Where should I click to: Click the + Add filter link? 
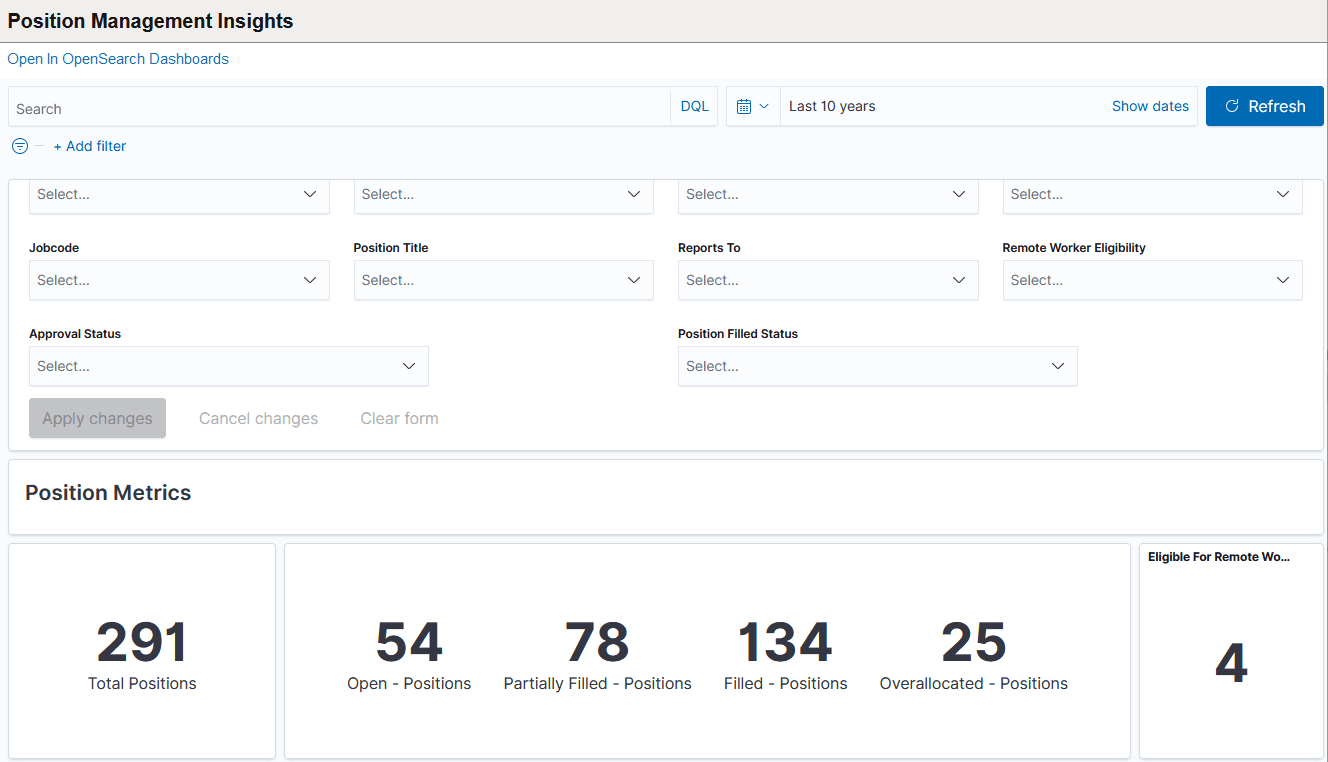(90, 146)
